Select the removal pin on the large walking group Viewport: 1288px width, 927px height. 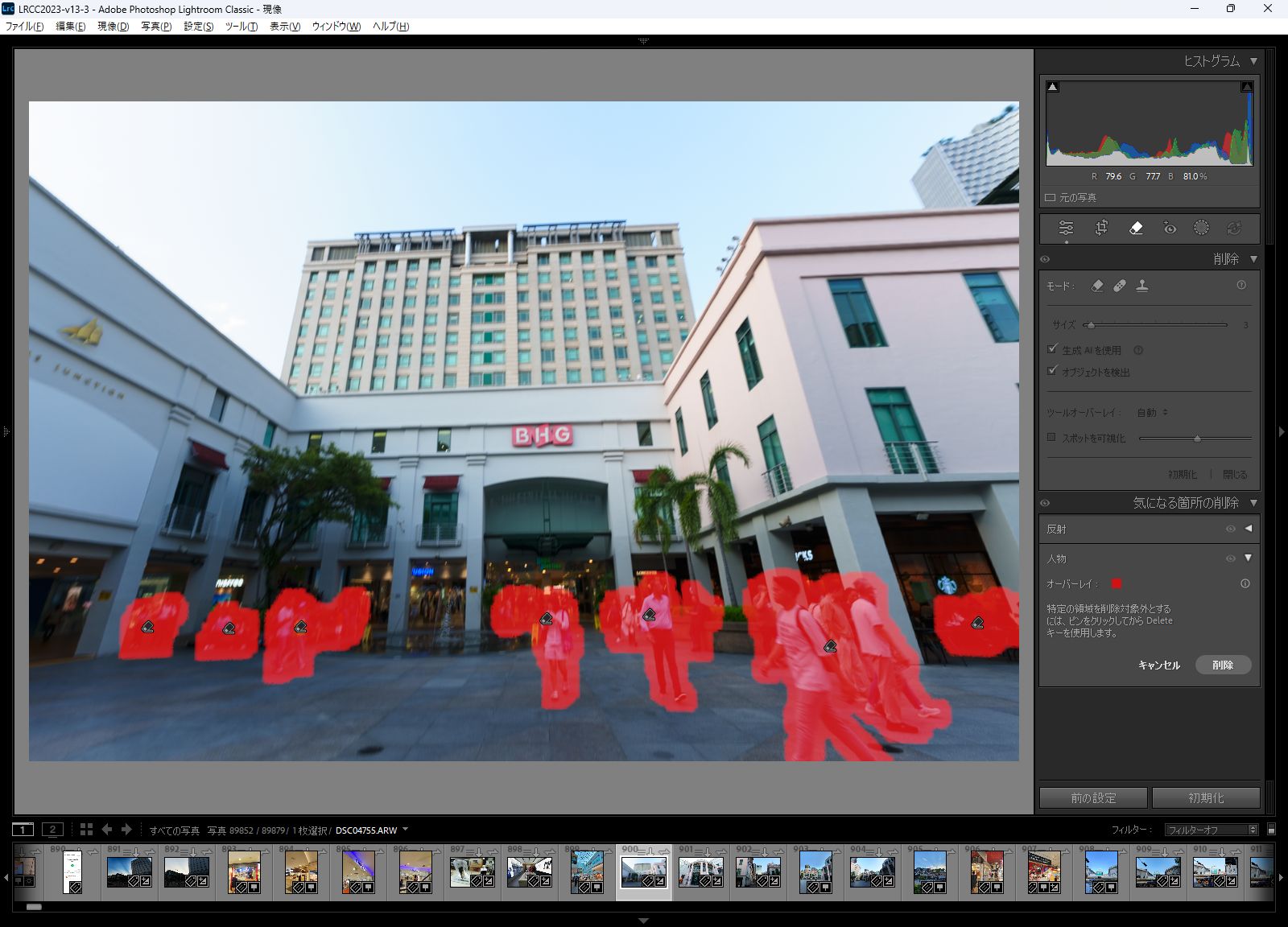coord(830,646)
